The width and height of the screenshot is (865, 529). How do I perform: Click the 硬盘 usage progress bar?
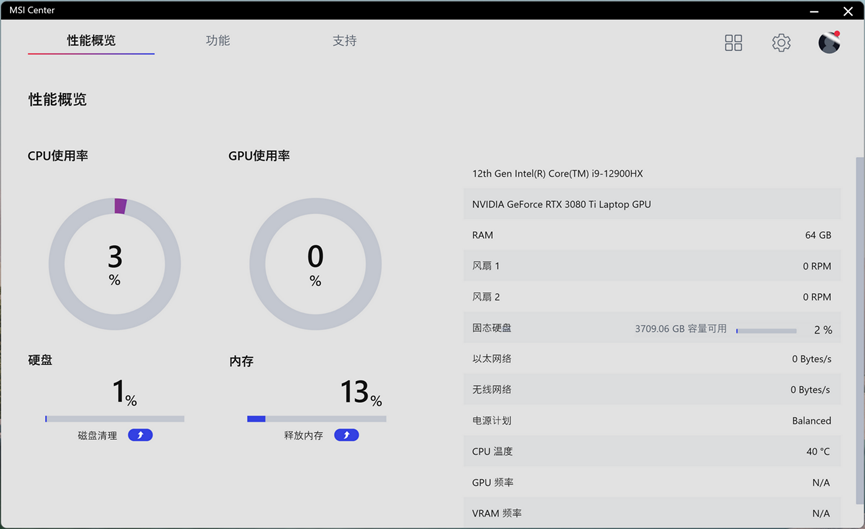point(115,419)
